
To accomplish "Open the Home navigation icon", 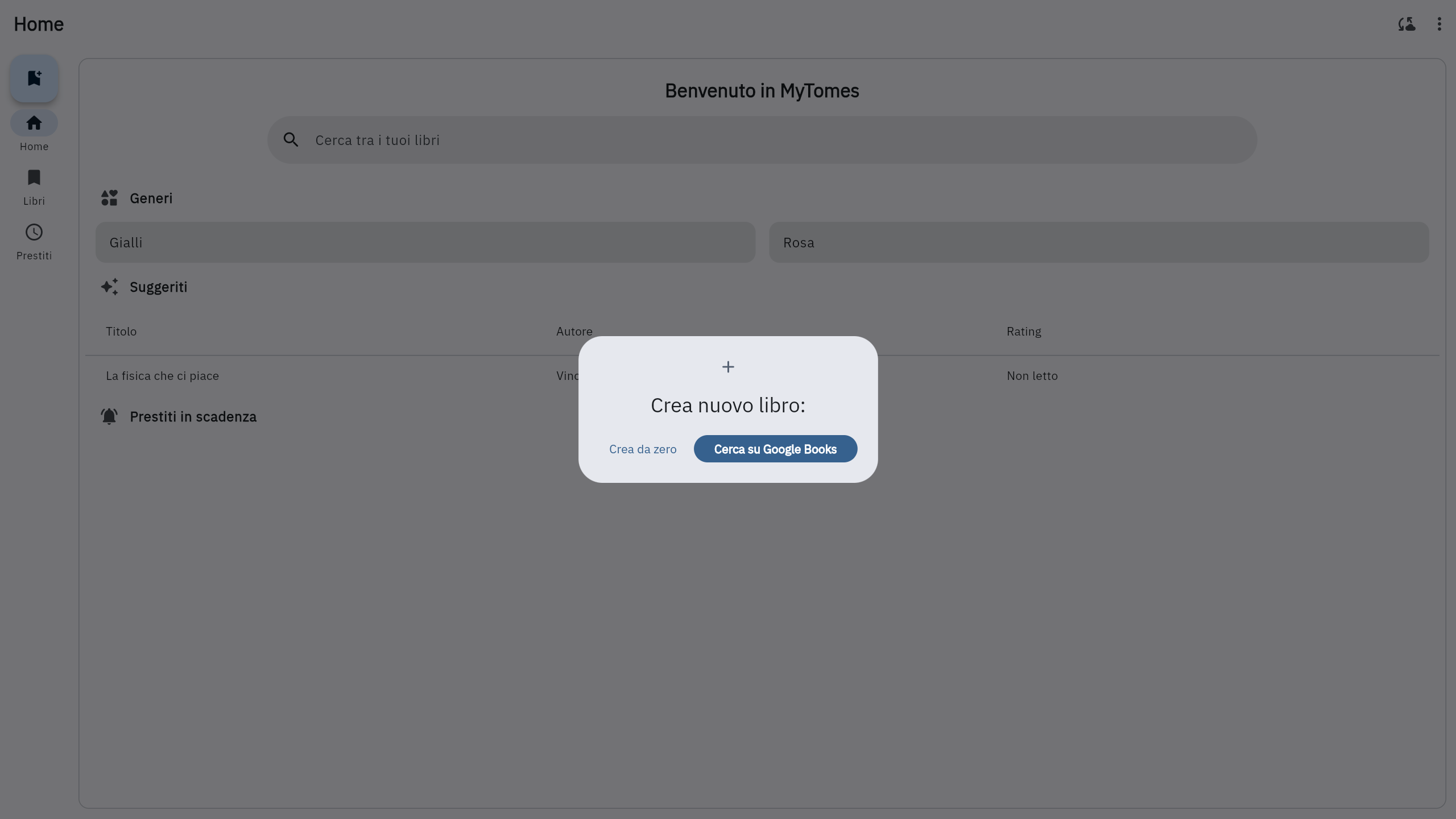I will [34, 123].
